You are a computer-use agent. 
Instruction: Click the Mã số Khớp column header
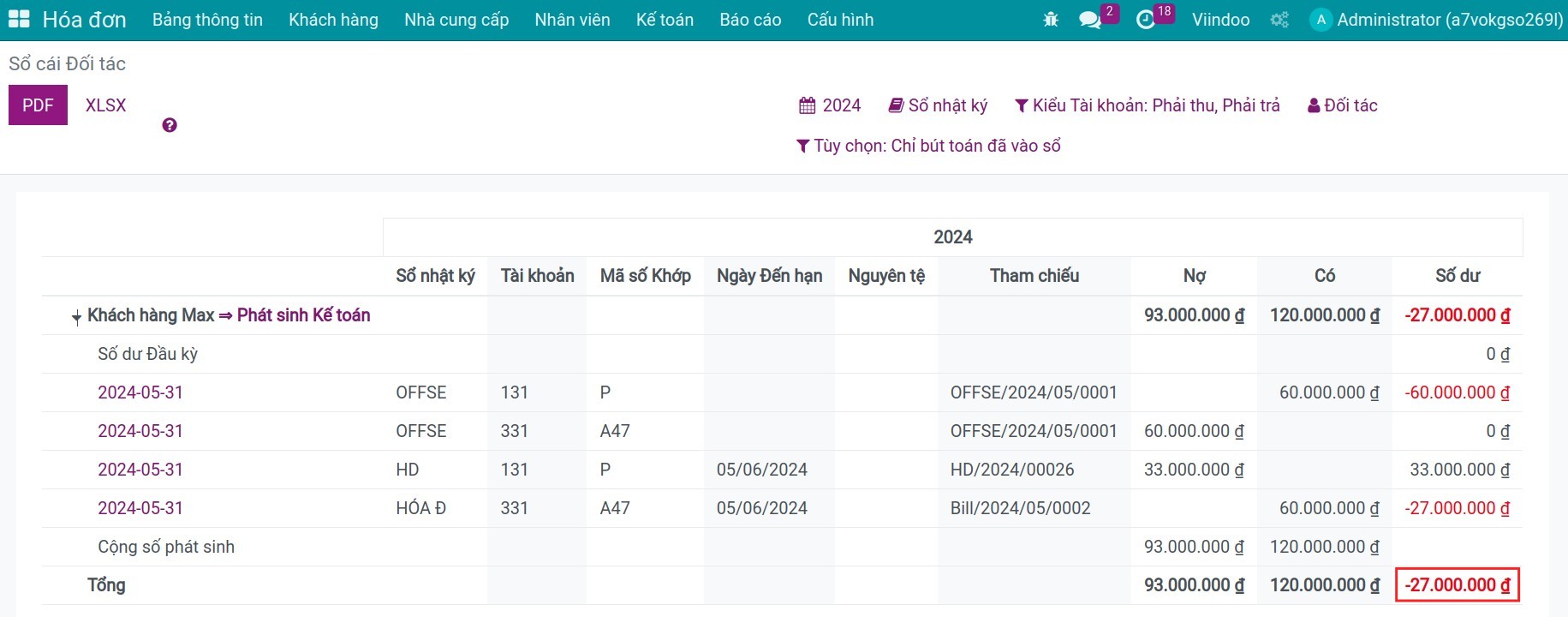pos(646,276)
